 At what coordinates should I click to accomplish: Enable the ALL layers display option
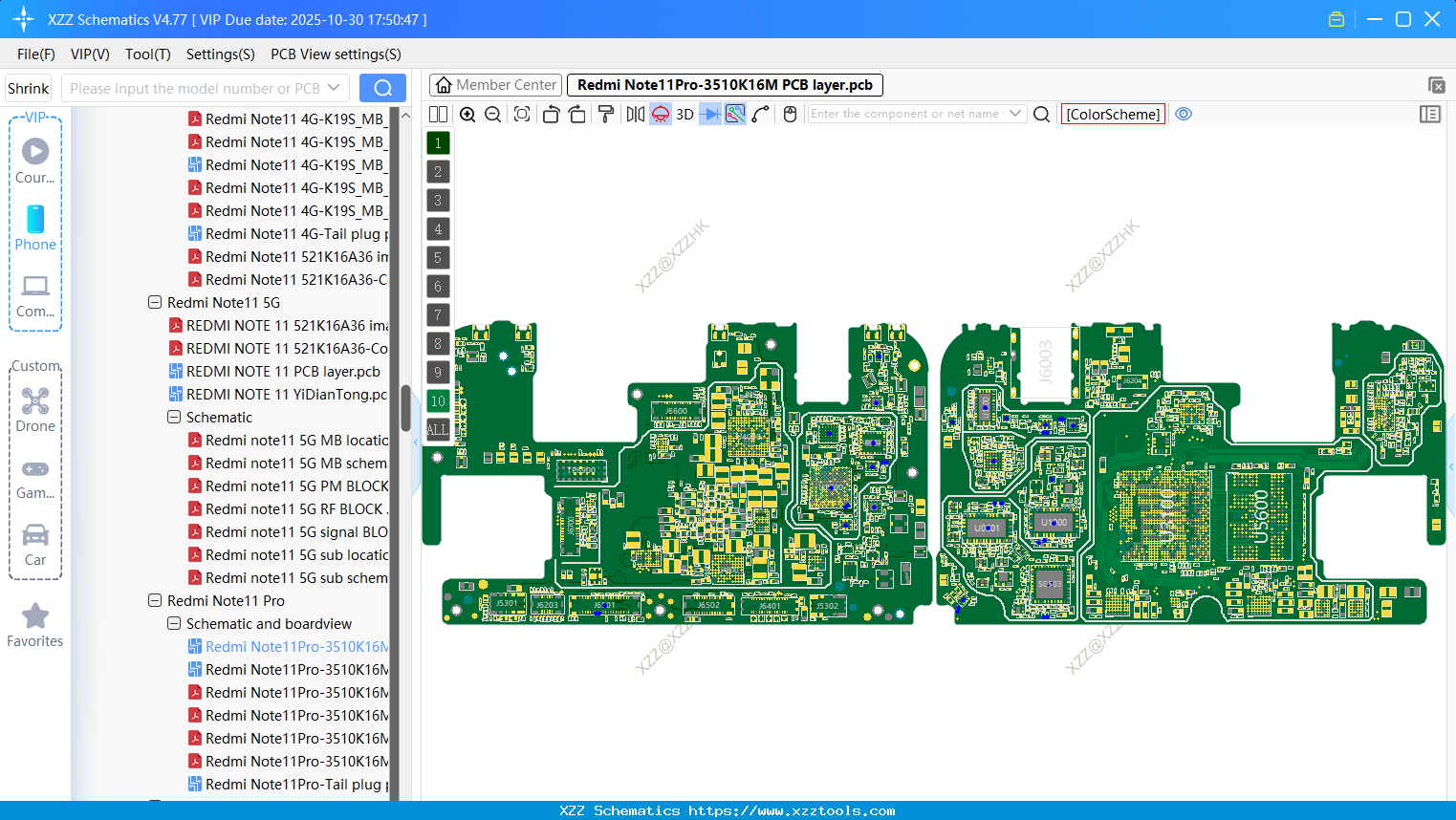(x=437, y=429)
